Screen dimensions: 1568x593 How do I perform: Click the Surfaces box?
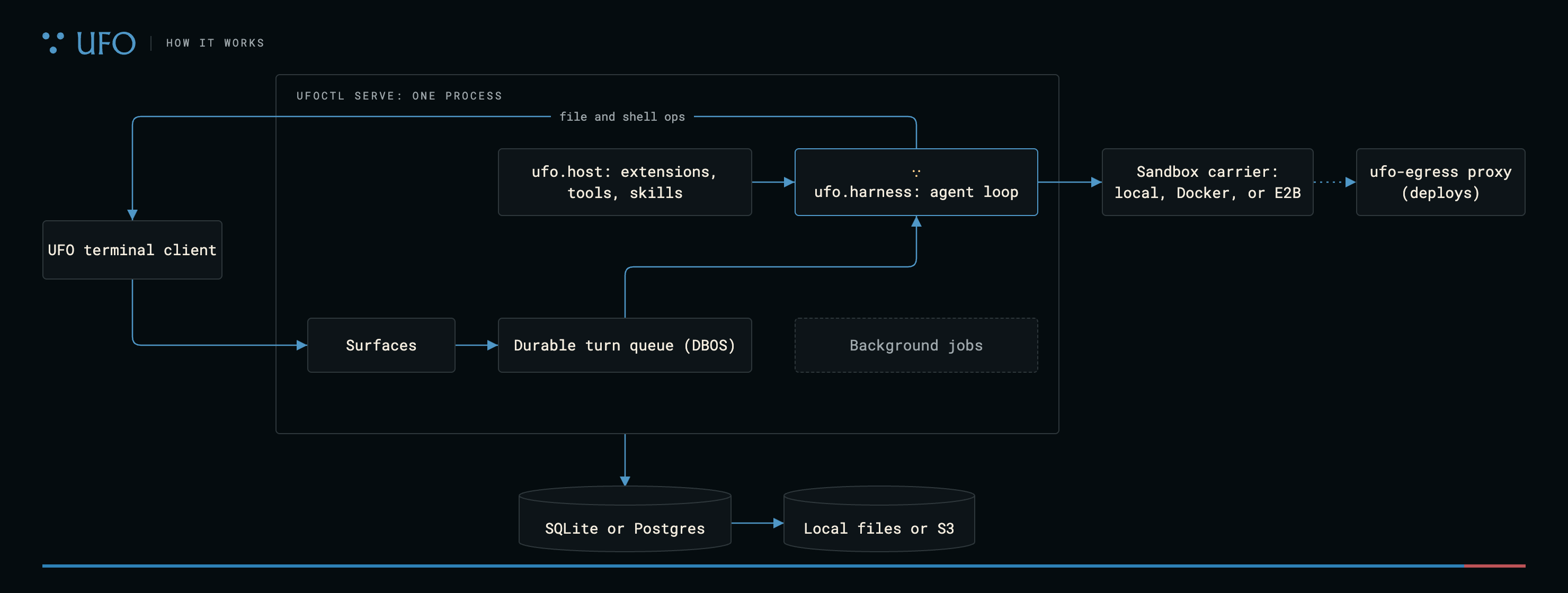coord(381,345)
